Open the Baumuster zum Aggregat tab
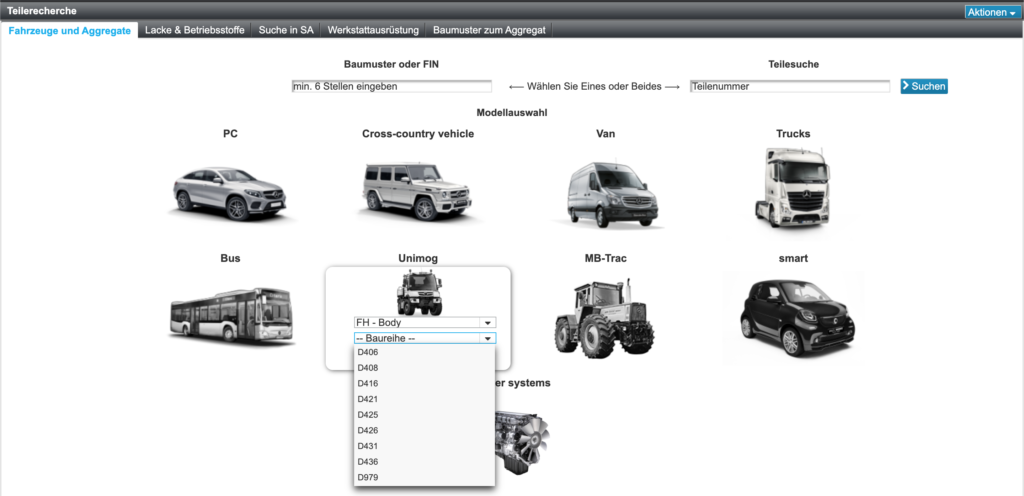 [489, 30]
